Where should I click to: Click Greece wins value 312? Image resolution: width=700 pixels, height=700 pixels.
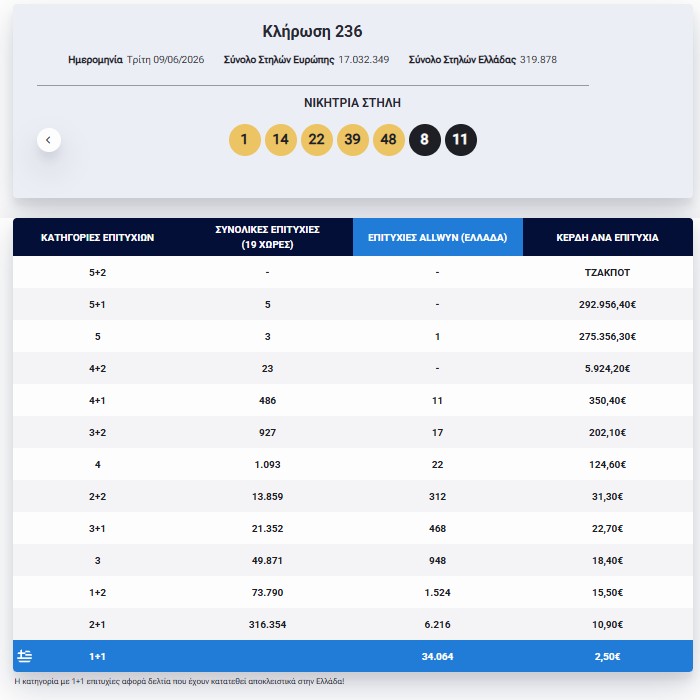438,496
